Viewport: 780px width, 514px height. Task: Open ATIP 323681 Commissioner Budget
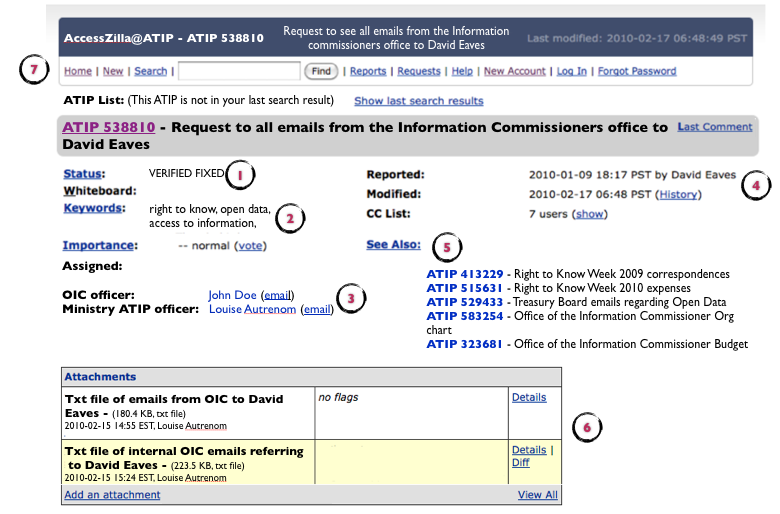[462, 344]
